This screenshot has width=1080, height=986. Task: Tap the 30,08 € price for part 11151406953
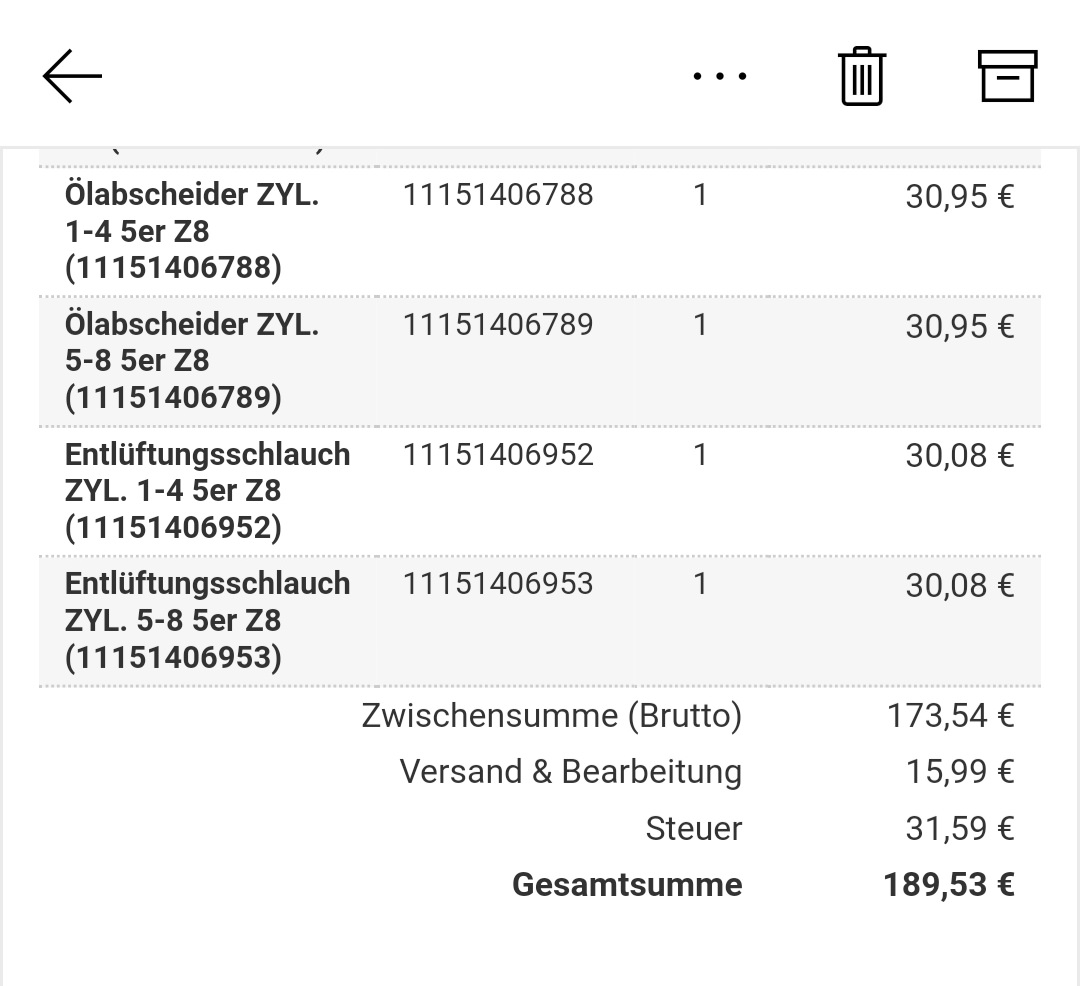pos(959,585)
